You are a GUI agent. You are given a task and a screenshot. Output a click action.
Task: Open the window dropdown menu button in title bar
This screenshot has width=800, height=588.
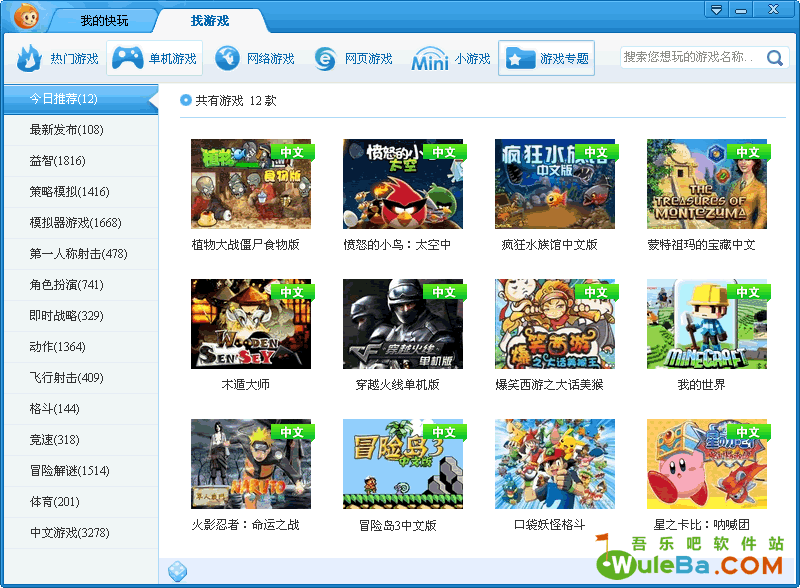pyautogui.click(x=716, y=9)
